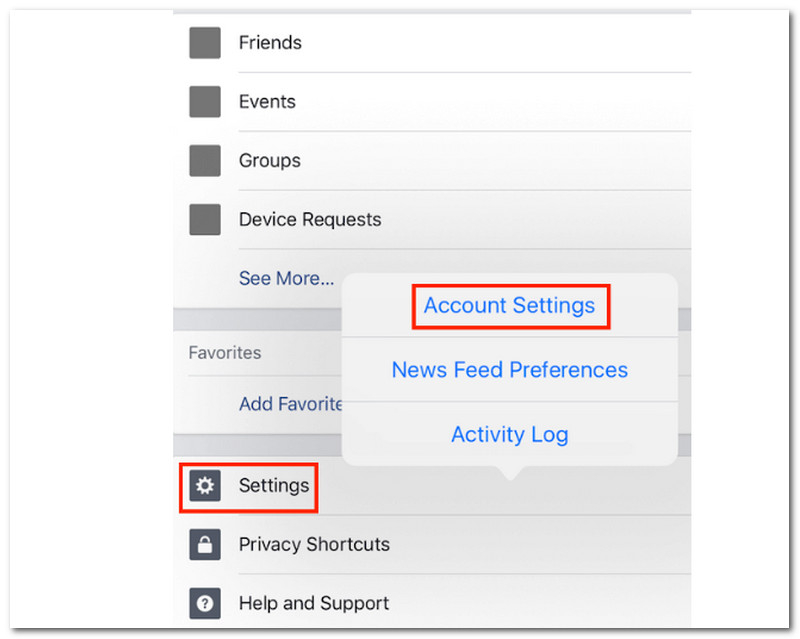800x639 pixels.
Task: Open Activity Log from popup menu
Action: coord(509,434)
